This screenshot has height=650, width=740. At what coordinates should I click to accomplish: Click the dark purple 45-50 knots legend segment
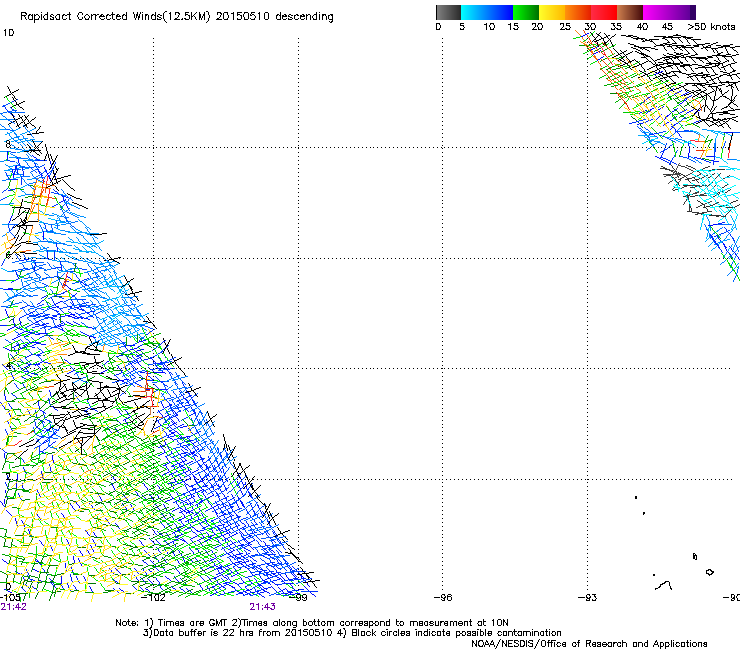tap(682, 12)
